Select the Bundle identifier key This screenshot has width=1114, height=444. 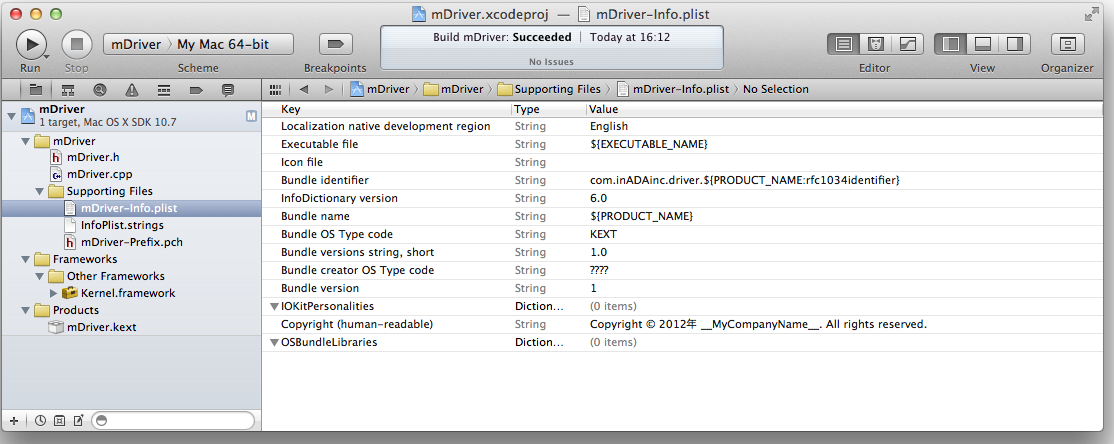click(325, 180)
